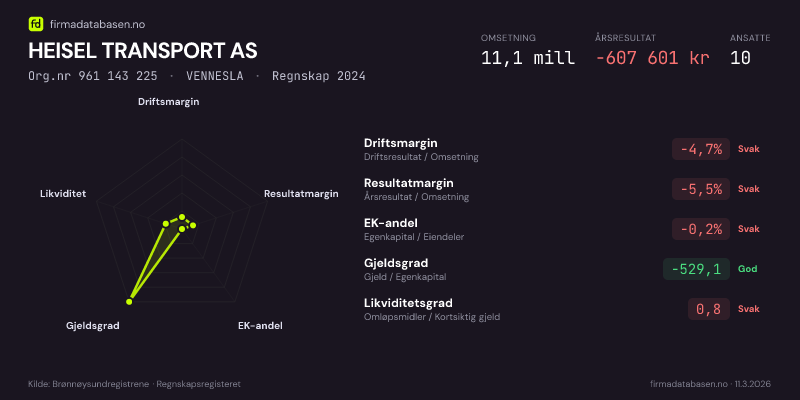Viewport: 800px width, 400px height.
Task: Click the firmadatabasen.no green logo icon
Action: 36,23
